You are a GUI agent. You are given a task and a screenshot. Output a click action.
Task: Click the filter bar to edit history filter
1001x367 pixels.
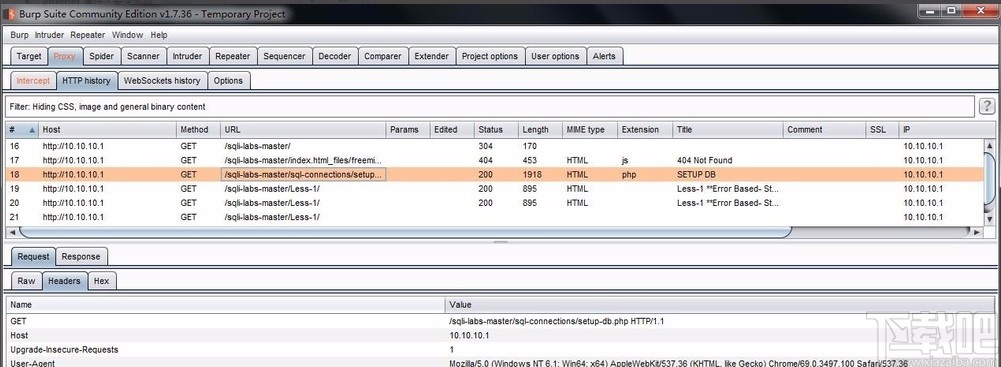[x=490, y=107]
